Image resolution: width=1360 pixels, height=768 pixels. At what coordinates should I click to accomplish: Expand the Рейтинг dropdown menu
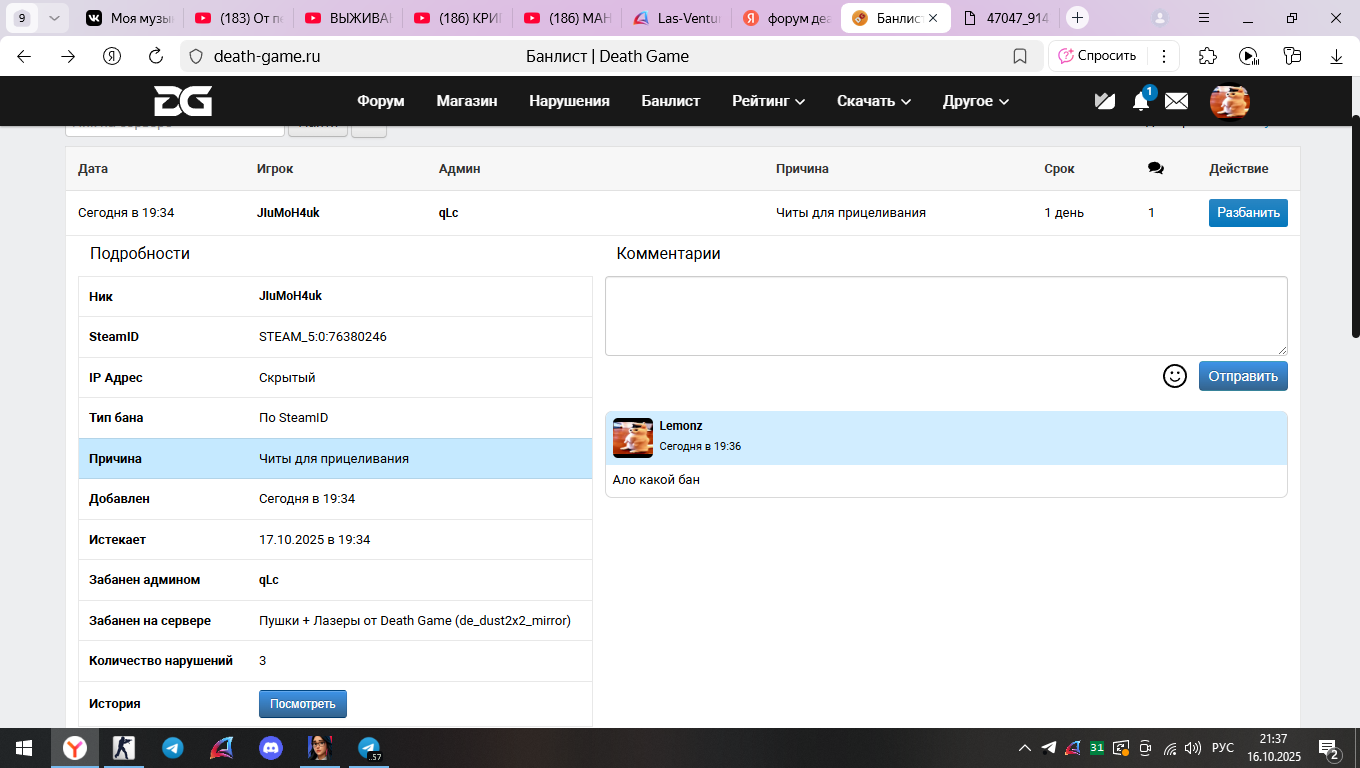768,101
